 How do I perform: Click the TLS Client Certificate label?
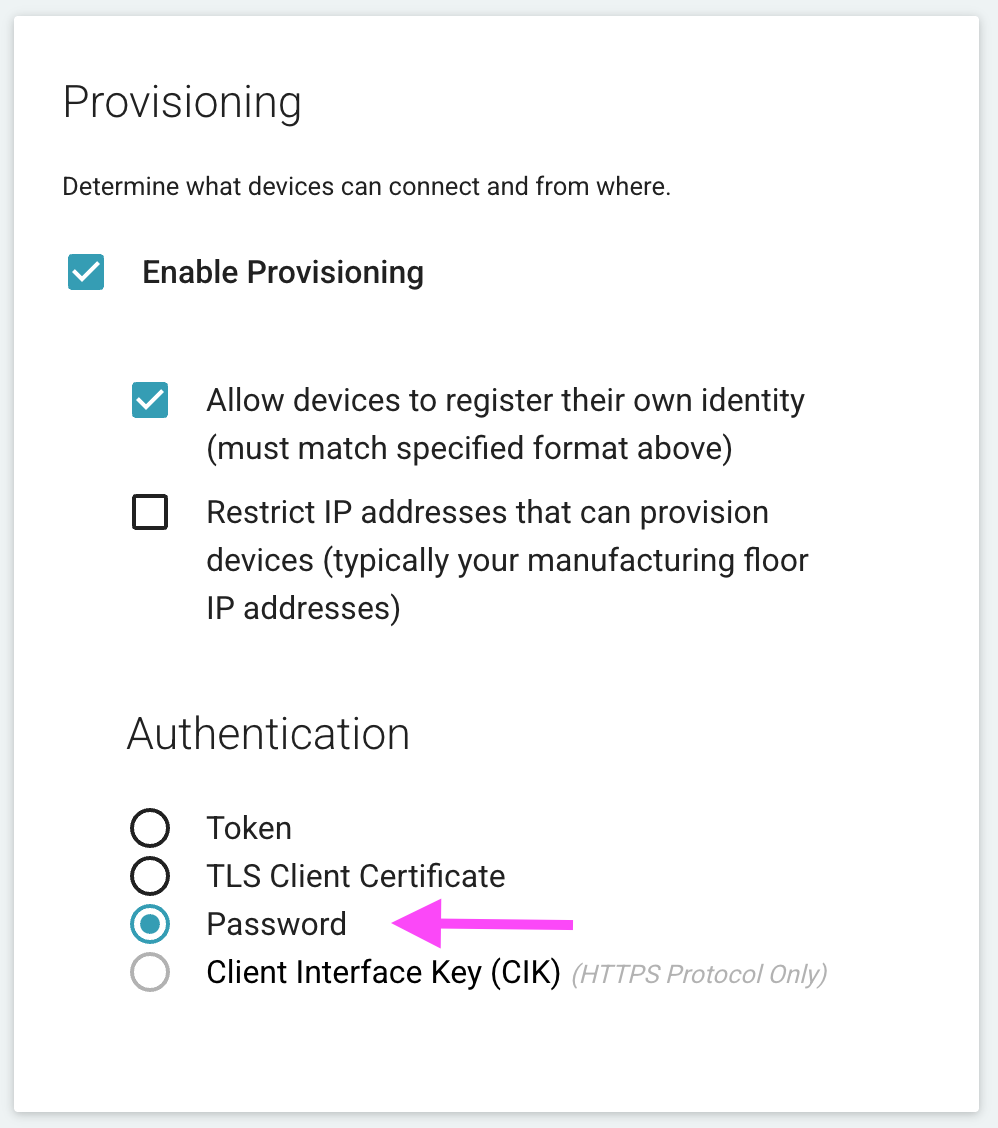[355, 876]
